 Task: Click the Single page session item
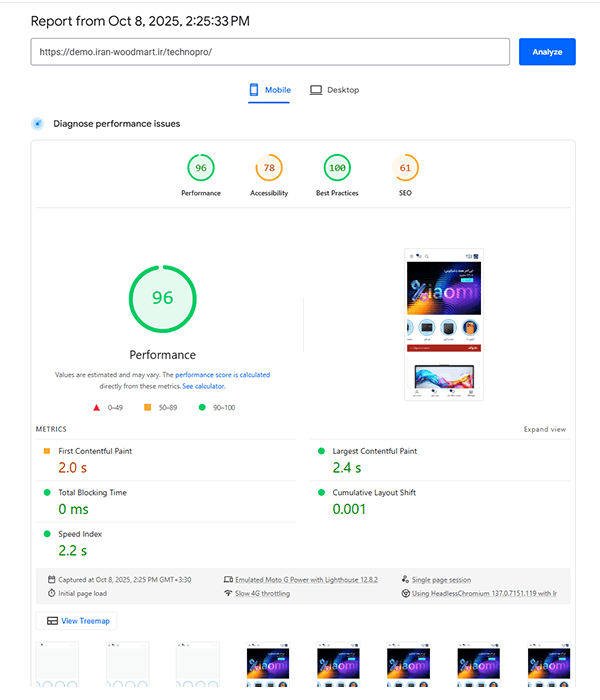click(441, 580)
